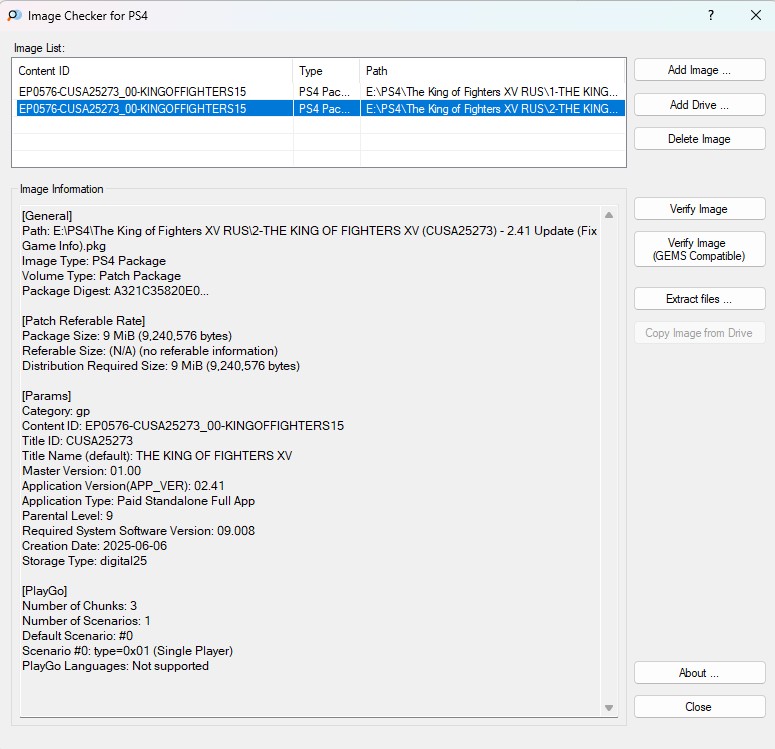Click Verify Image (GEMS Compatible) button
775x749 pixels.
point(699,250)
